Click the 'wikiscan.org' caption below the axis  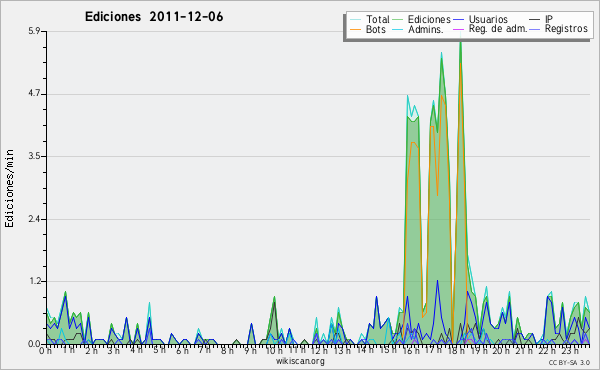[300, 361]
